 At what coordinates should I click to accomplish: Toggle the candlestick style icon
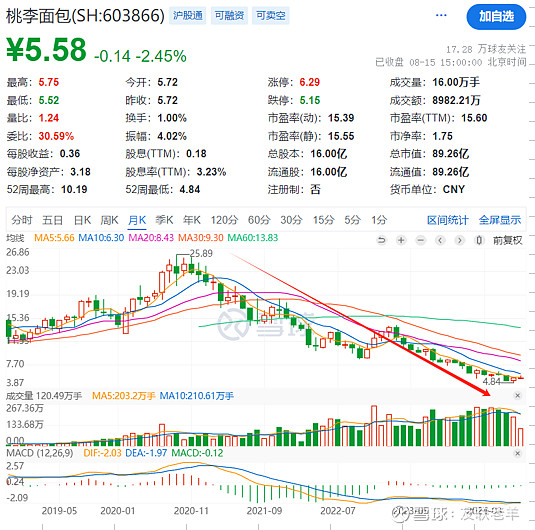pos(479,241)
